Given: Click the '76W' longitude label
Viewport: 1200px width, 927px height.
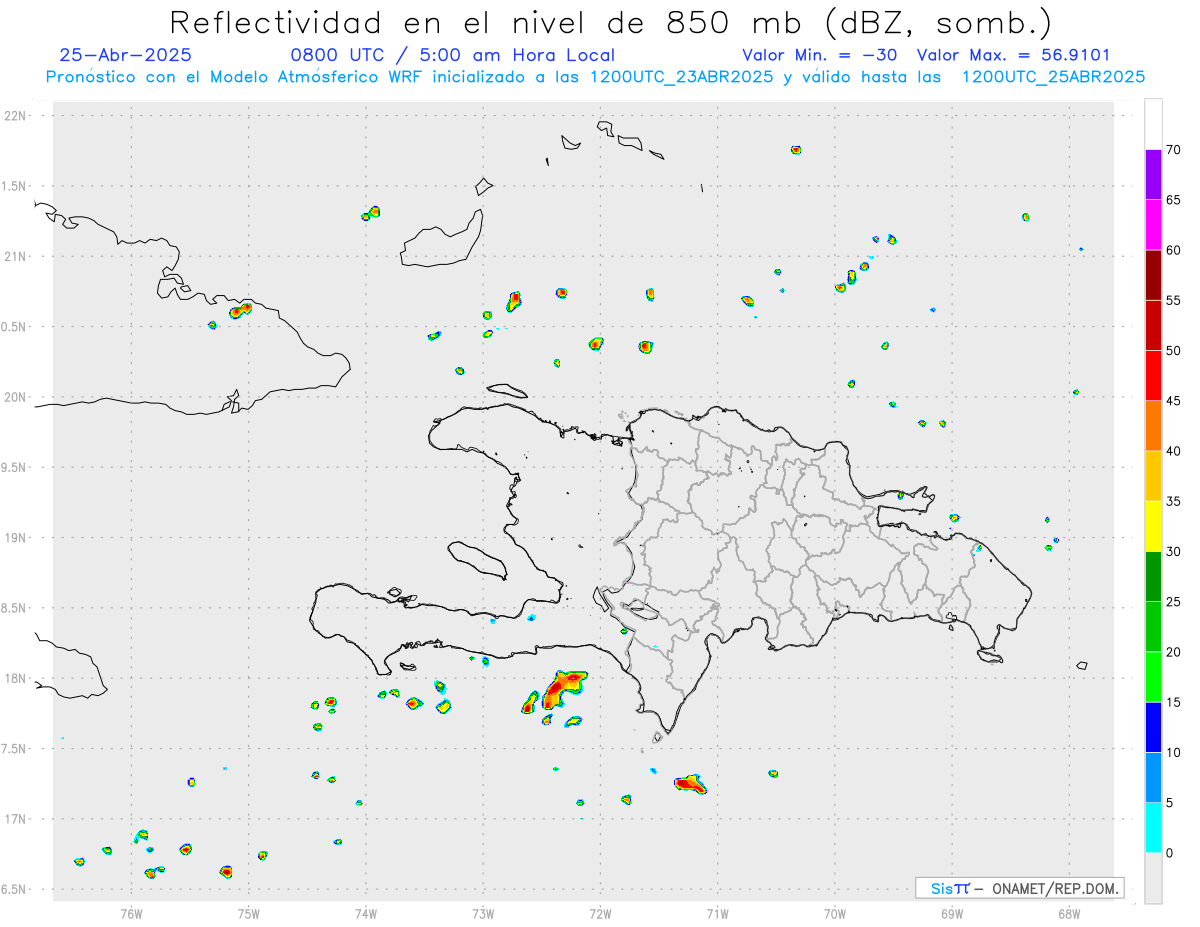Looking at the screenshot, I should click(x=131, y=913).
